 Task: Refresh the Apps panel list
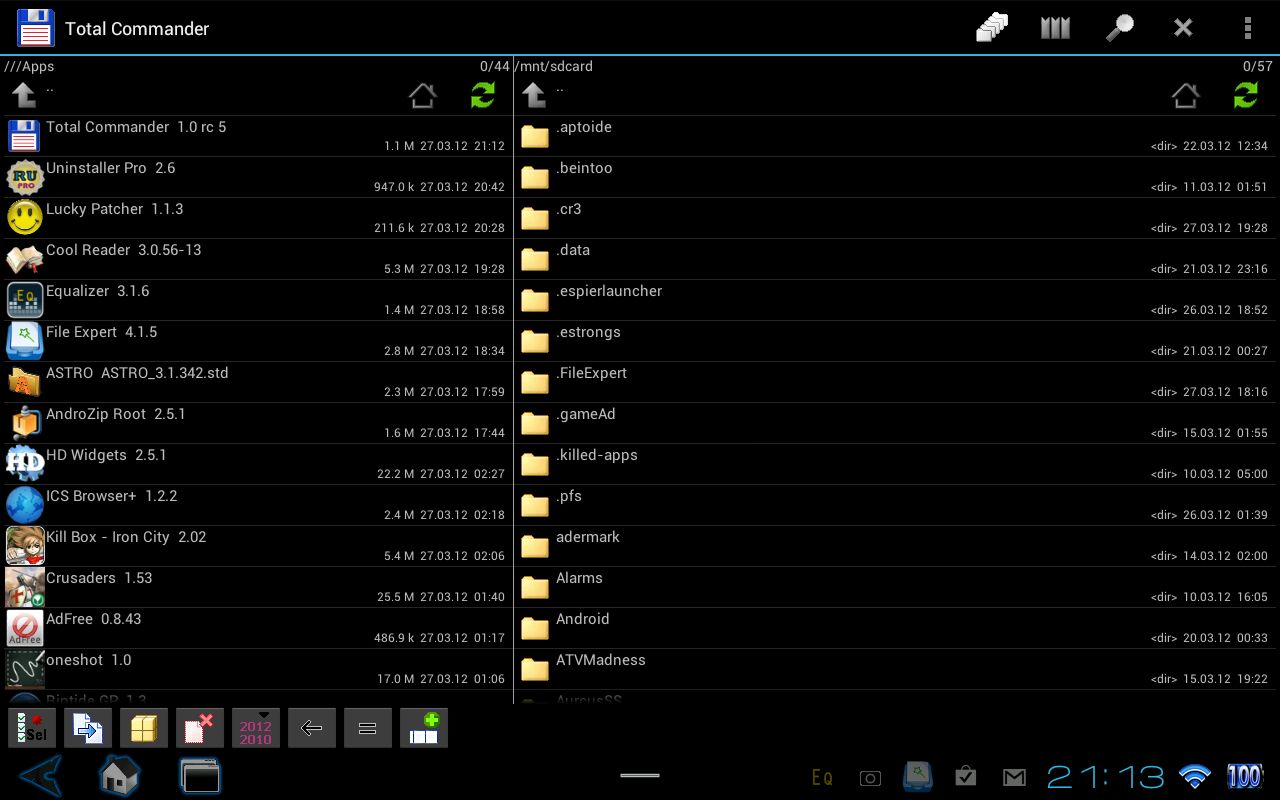coord(483,95)
